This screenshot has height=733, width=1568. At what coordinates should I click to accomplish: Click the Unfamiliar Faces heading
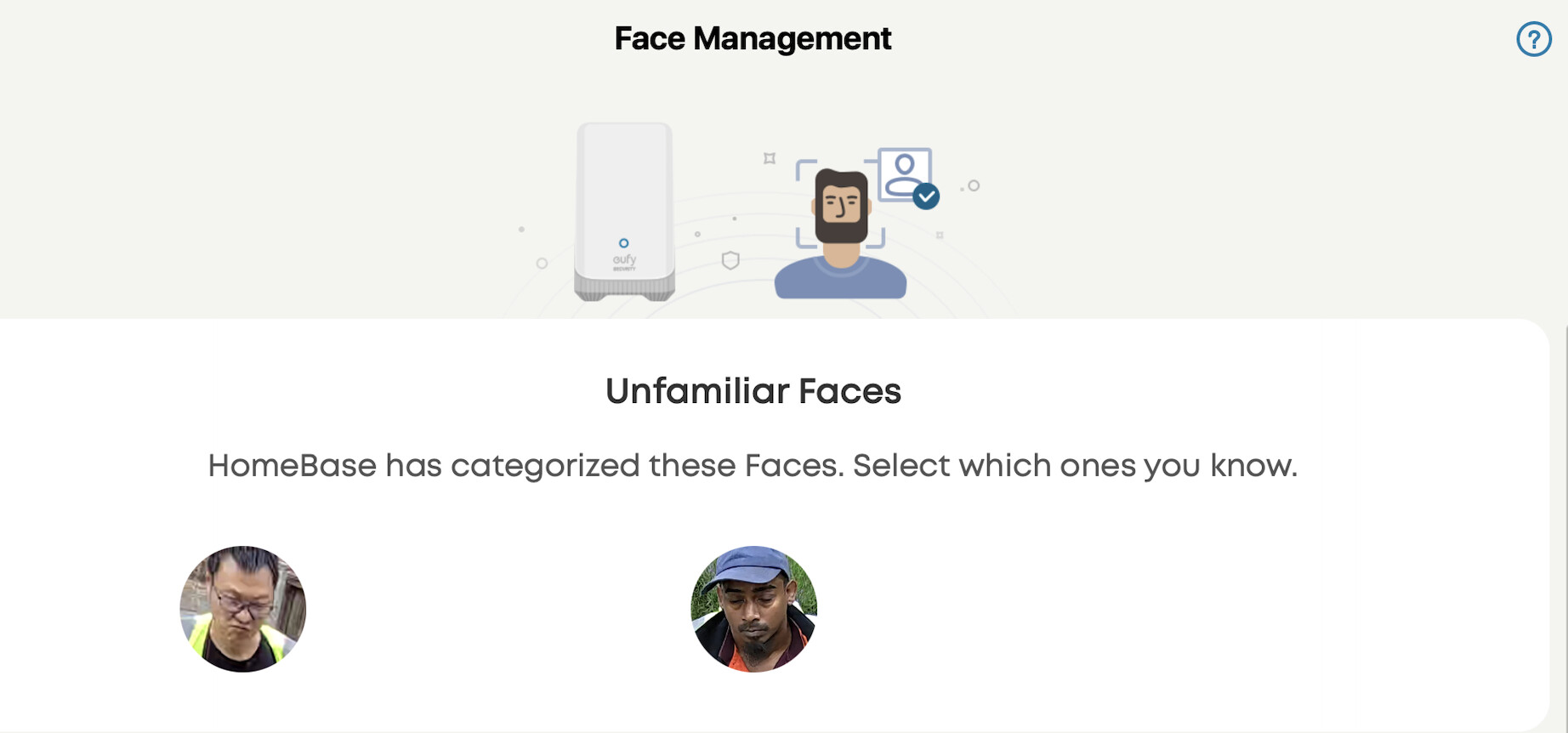pos(753,391)
